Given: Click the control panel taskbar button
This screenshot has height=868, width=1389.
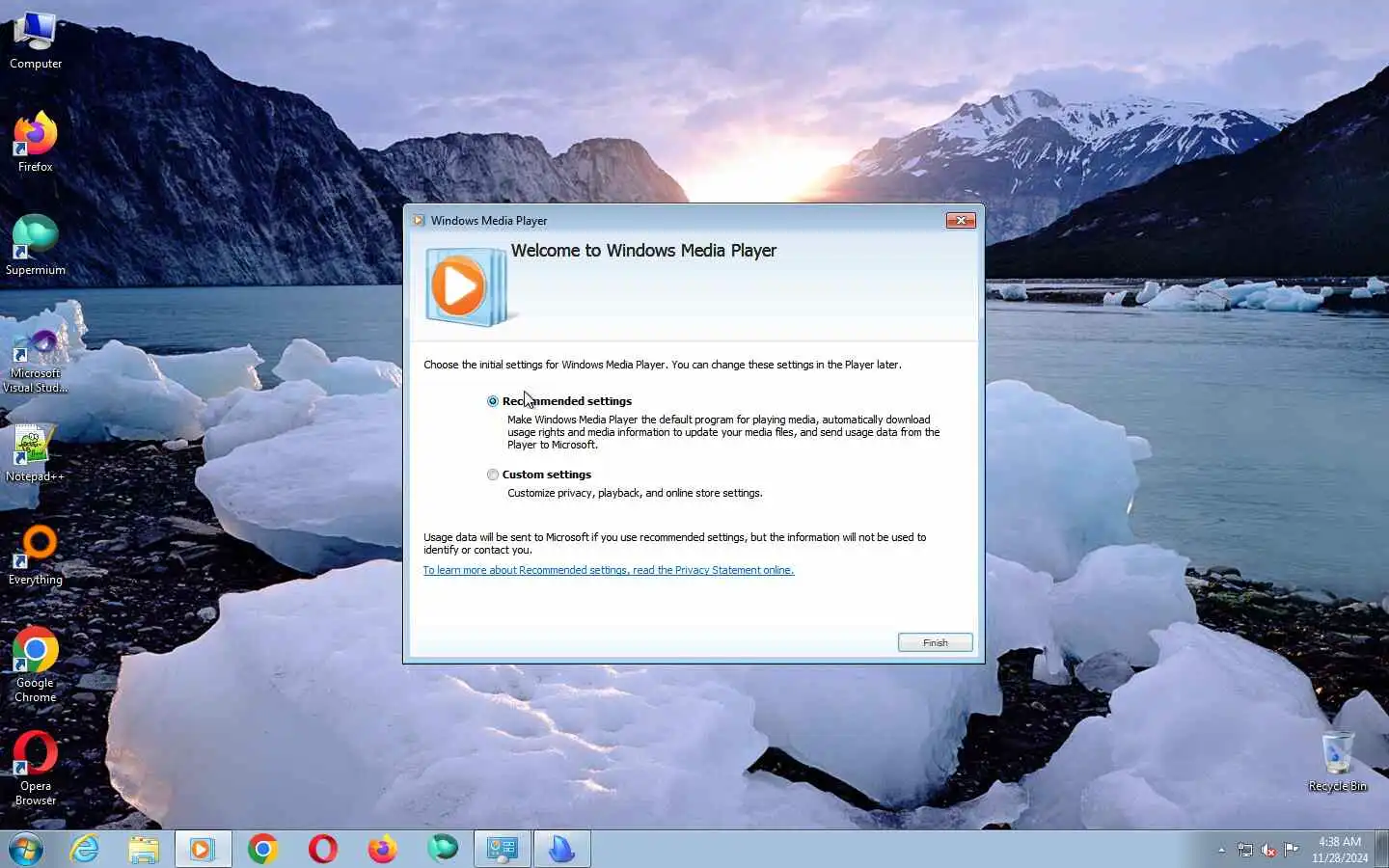Looking at the screenshot, I should coord(503,849).
